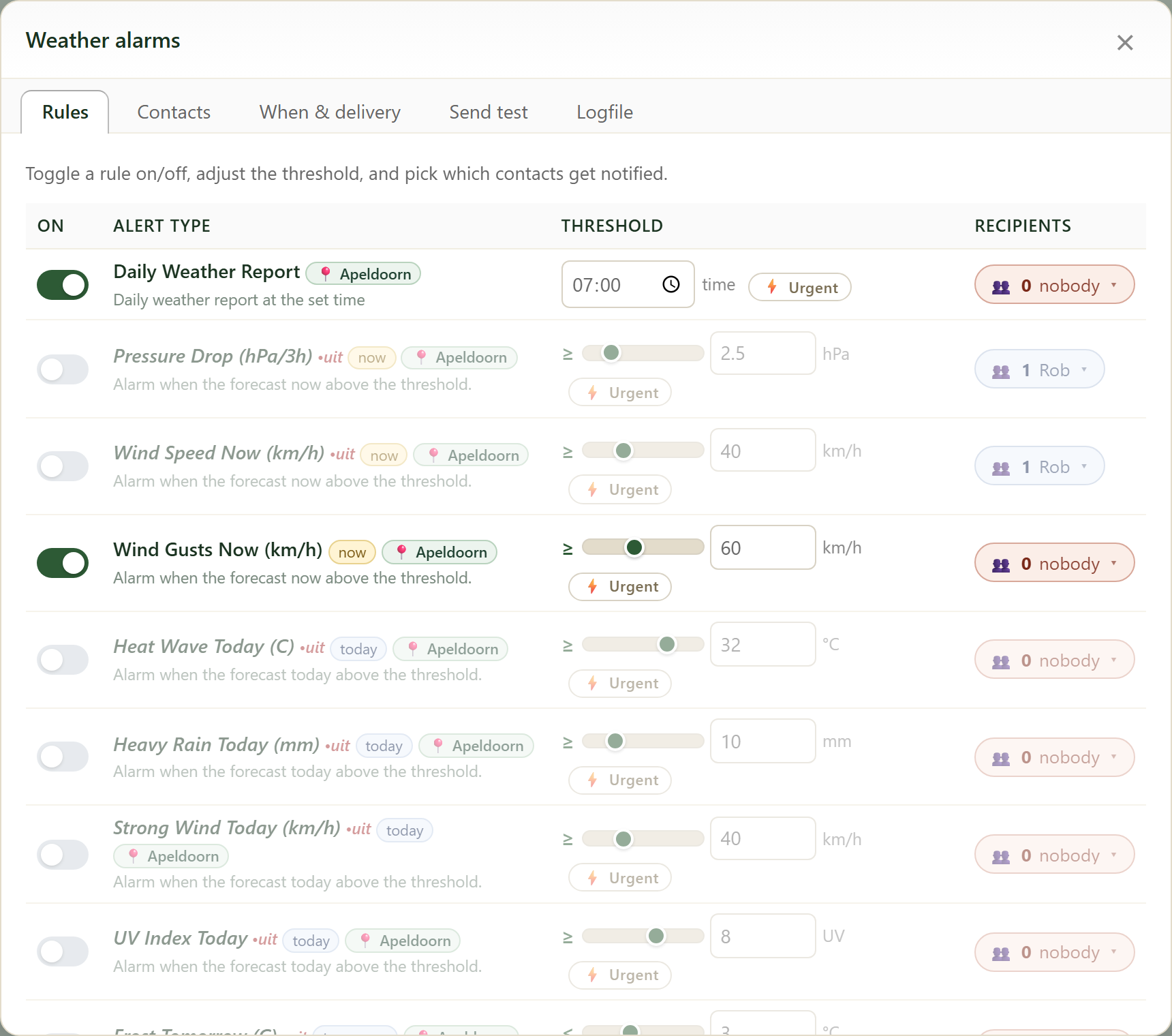Click the 'today' badge on Strong Wind Today
This screenshot has width=1172, height=1036.
(405, 829)
